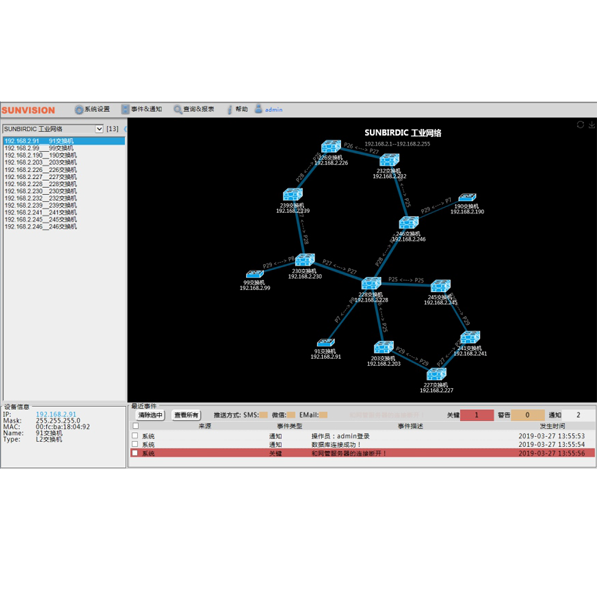Select list row 192.168.2.203__203交换机
Image resolution: width=600 pixels, height=600 pixels.
point(64,162)
